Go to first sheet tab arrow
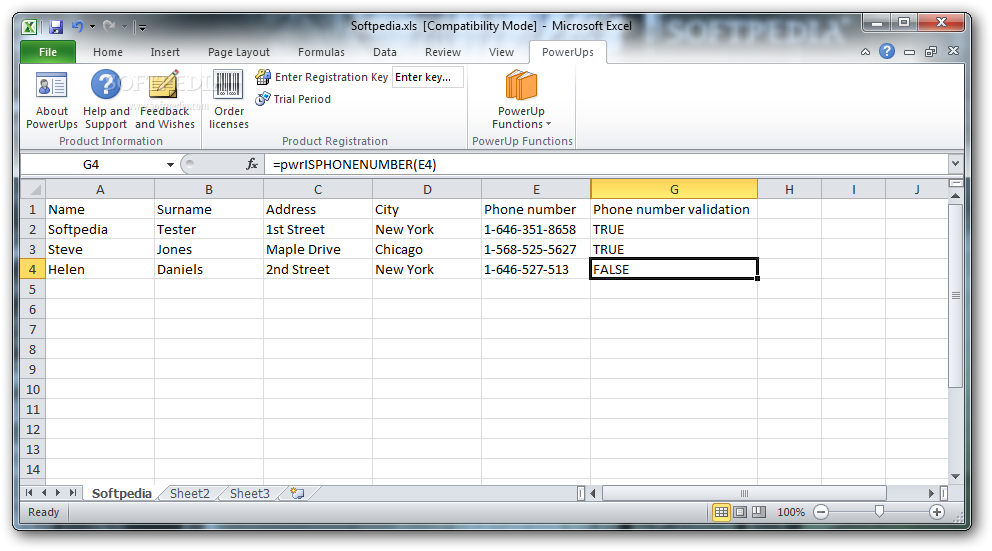The height and width of the screenshot is (551, 992). pyautogui.click(x=29, y=492)
